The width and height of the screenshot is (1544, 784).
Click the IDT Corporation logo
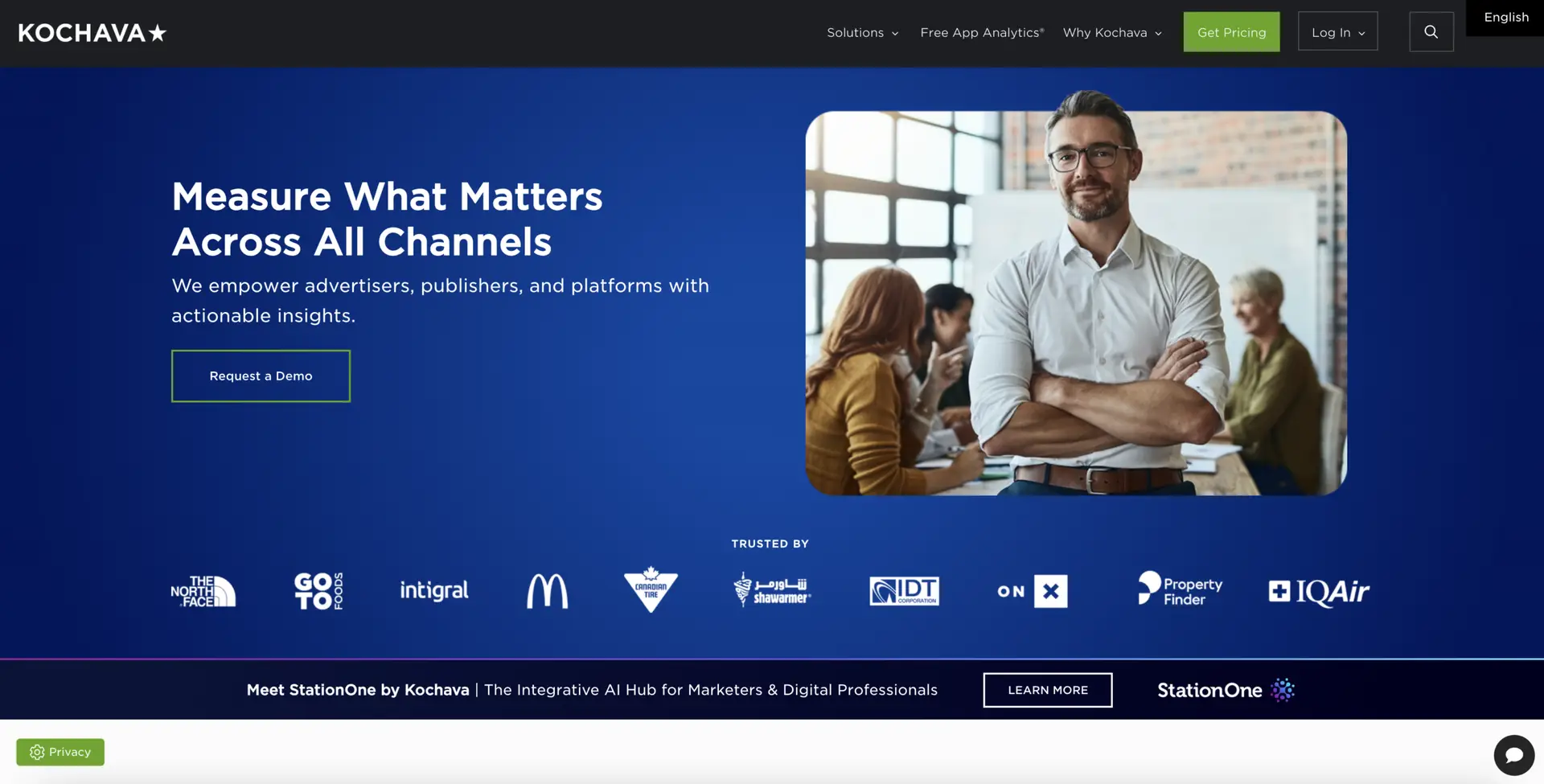point(904,591)
